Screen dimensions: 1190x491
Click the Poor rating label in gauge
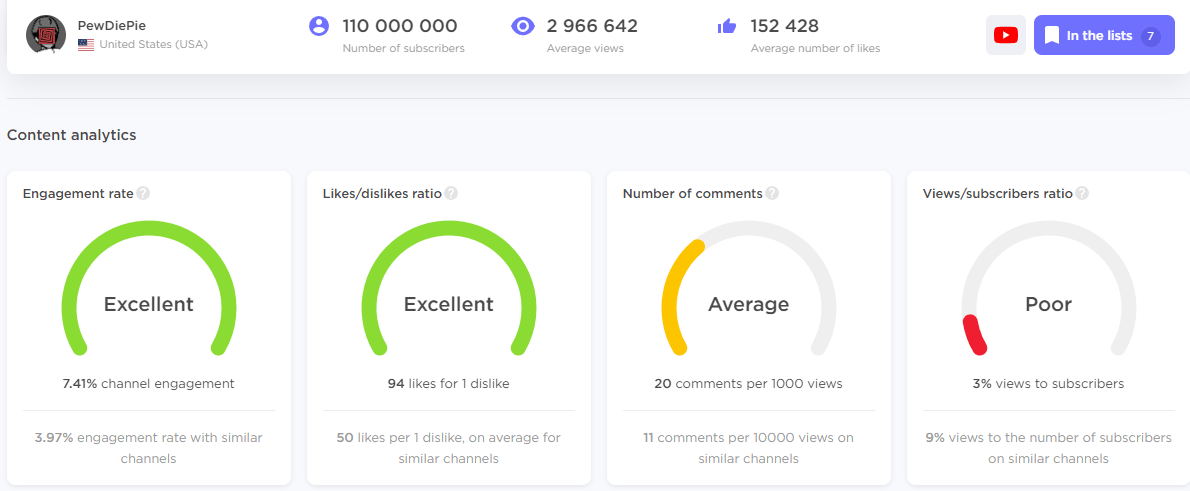pos(1048,304)
